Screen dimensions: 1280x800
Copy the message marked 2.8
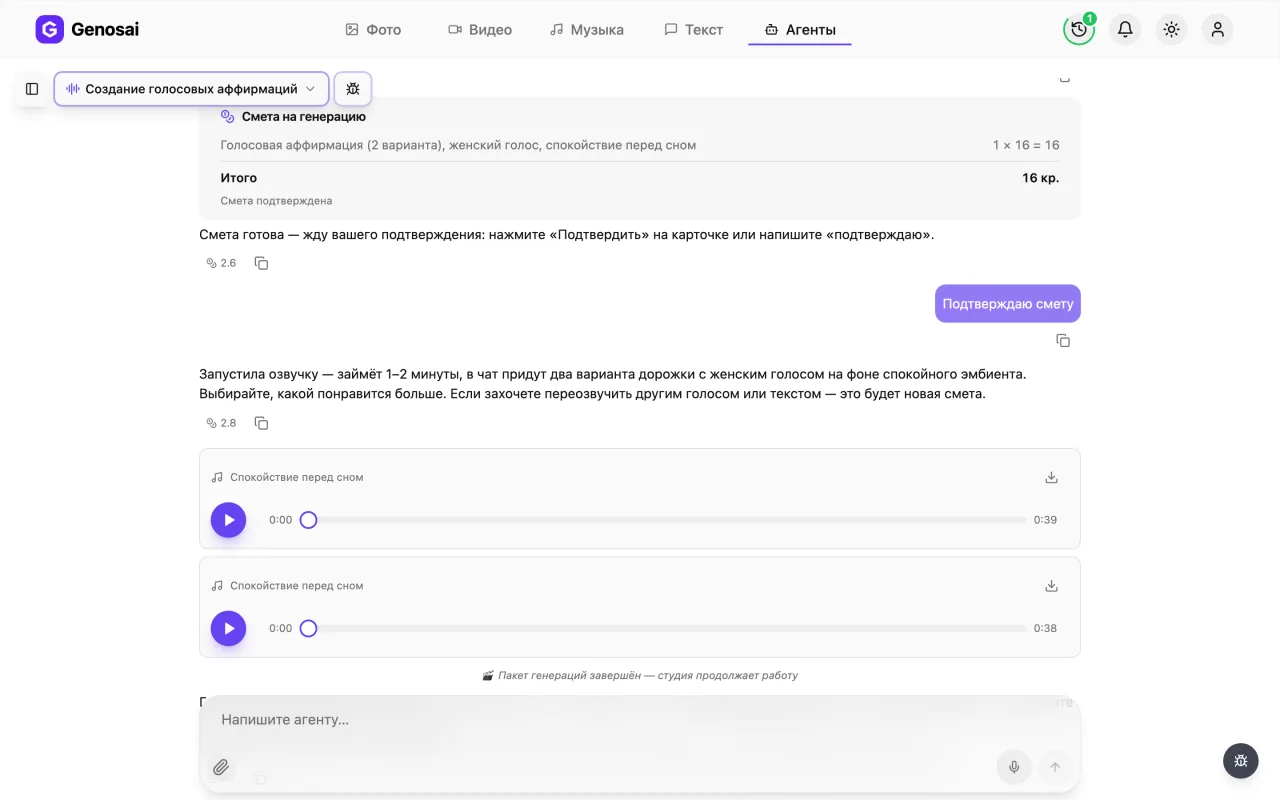point(261,423)
